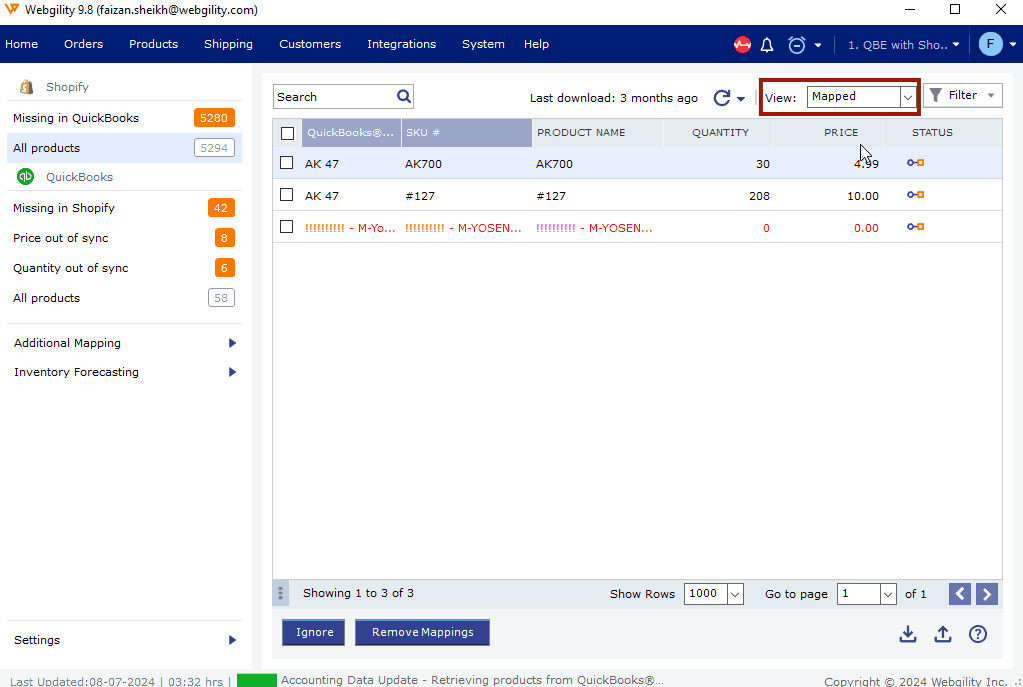Open the Orders menu
The width and height of the screenshot is (1023, 687).
pyautogui.click(x=83, y=44)
